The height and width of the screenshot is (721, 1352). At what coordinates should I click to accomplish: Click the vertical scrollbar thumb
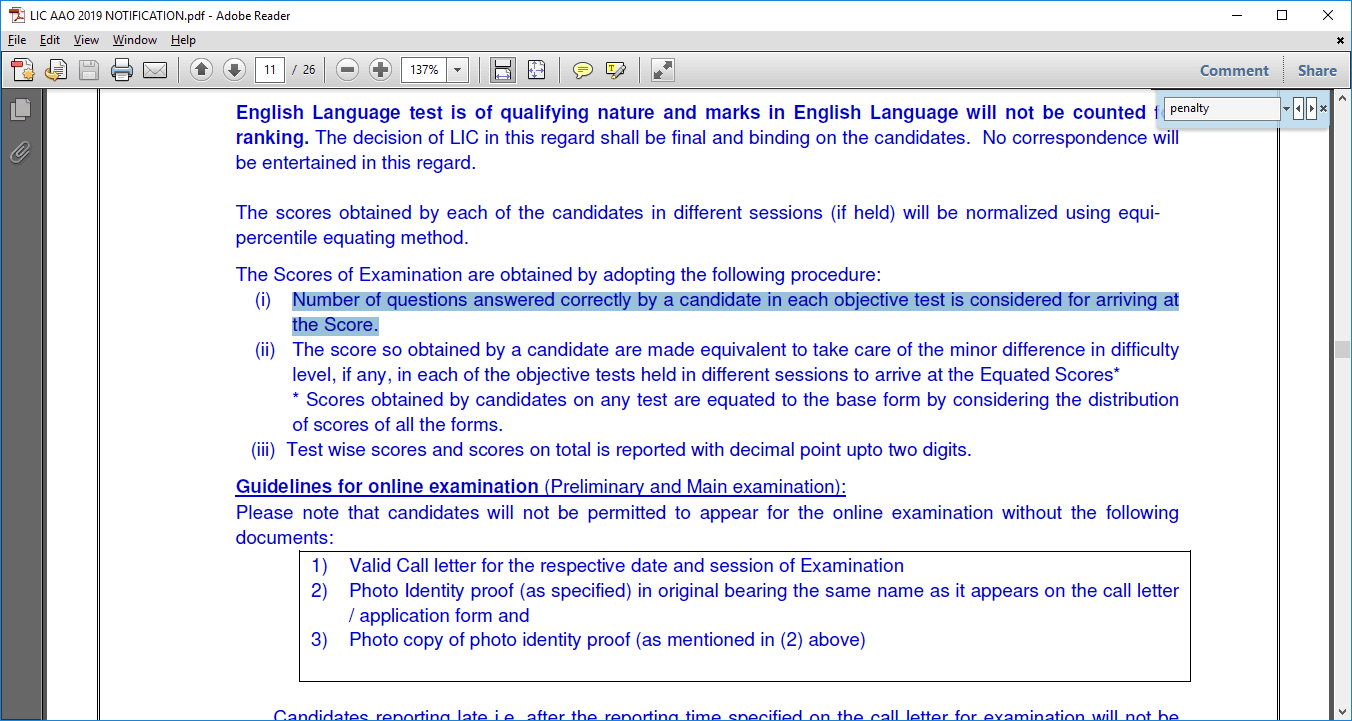[x=1343, y=350]
